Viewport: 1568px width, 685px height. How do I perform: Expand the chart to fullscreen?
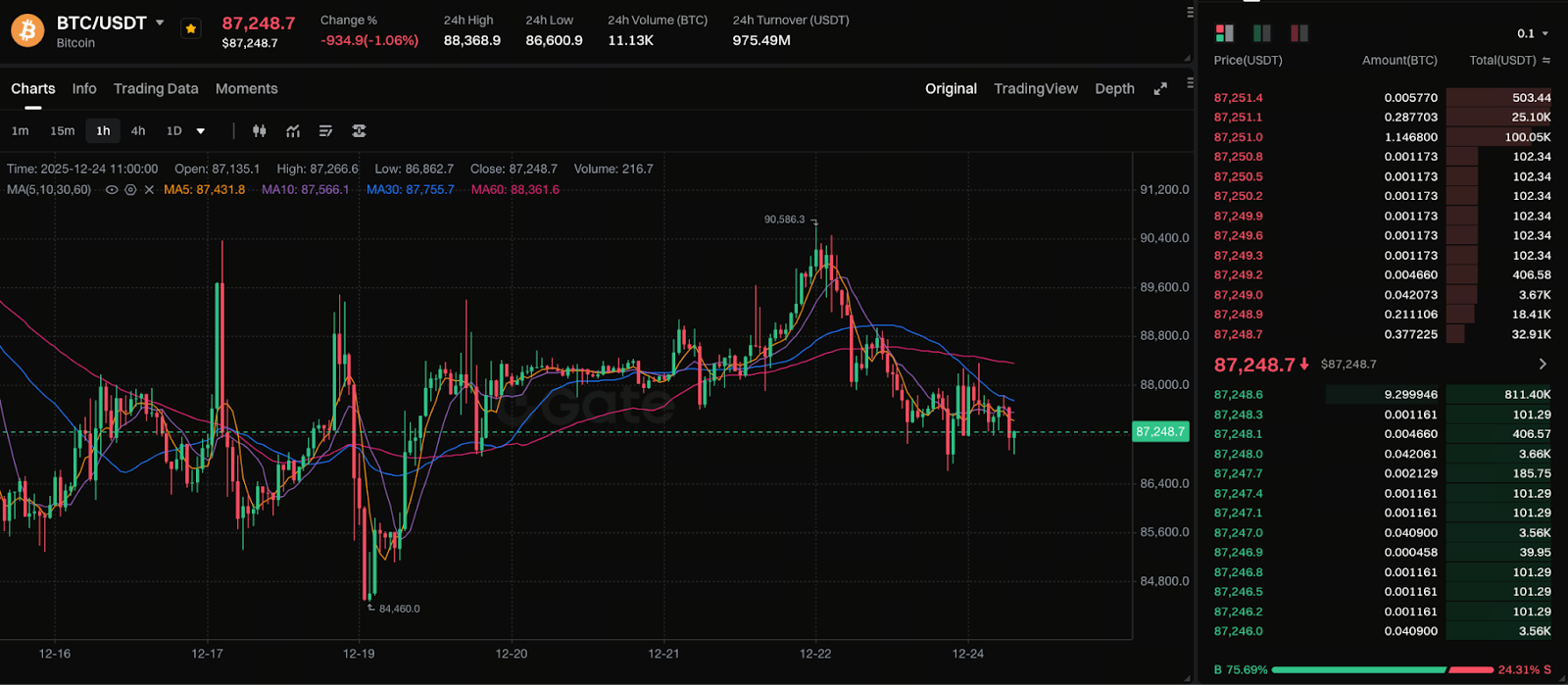1160,88
